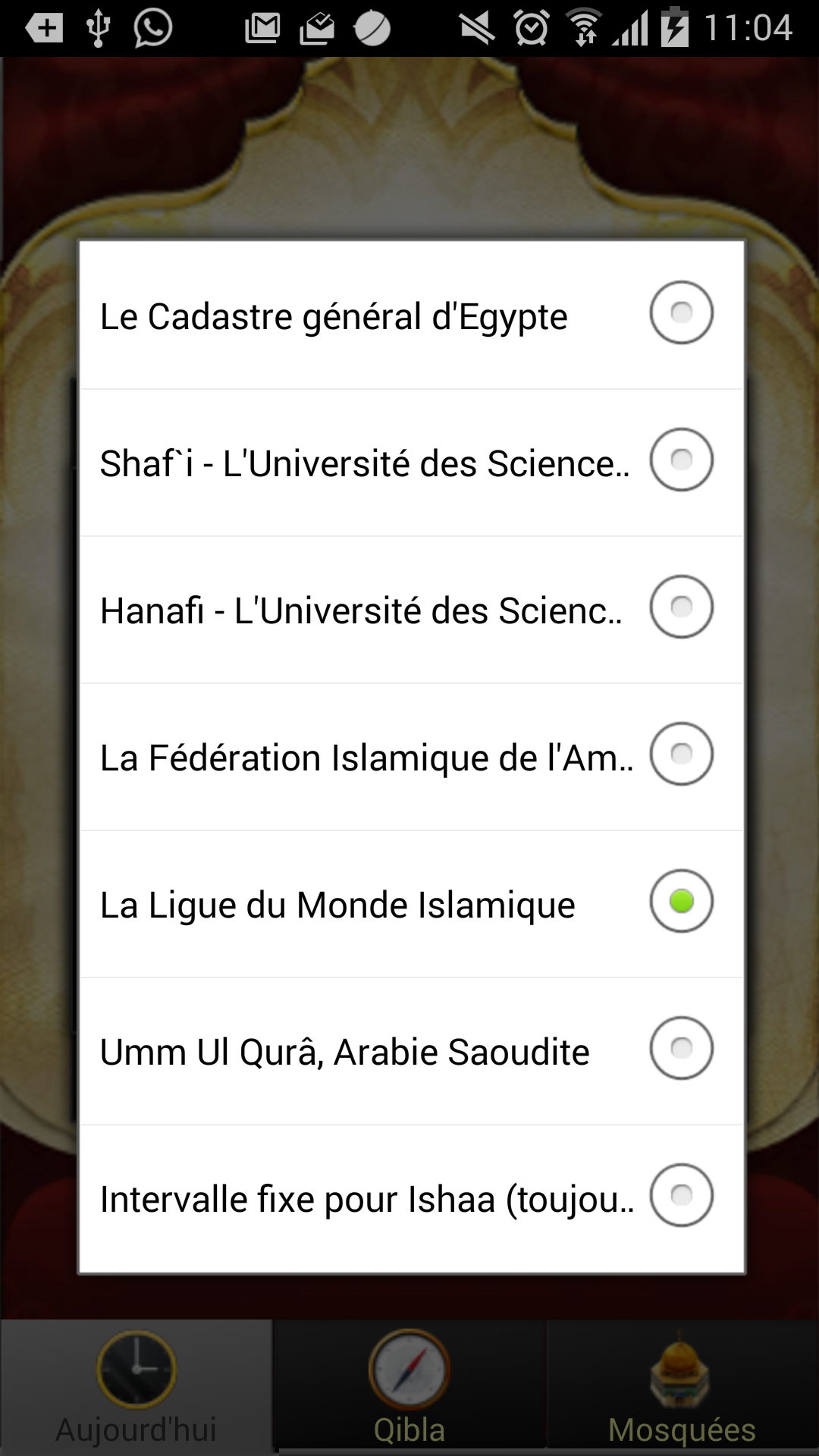Open the Mosquées tab
The height and width of the screenshot is (1456, 819).
point(681,1386)
